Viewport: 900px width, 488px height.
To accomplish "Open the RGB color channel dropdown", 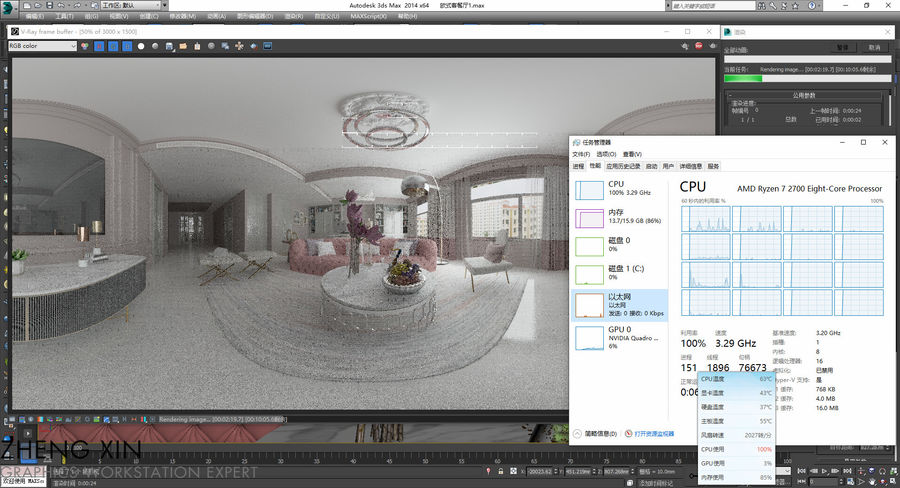I will [42, 46].
